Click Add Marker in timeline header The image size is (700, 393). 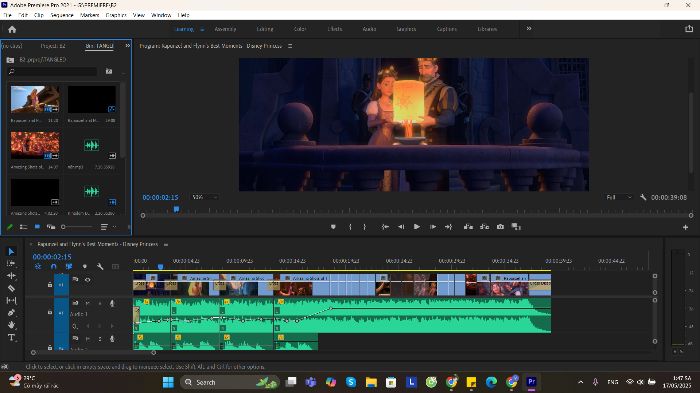coord(84,267)
